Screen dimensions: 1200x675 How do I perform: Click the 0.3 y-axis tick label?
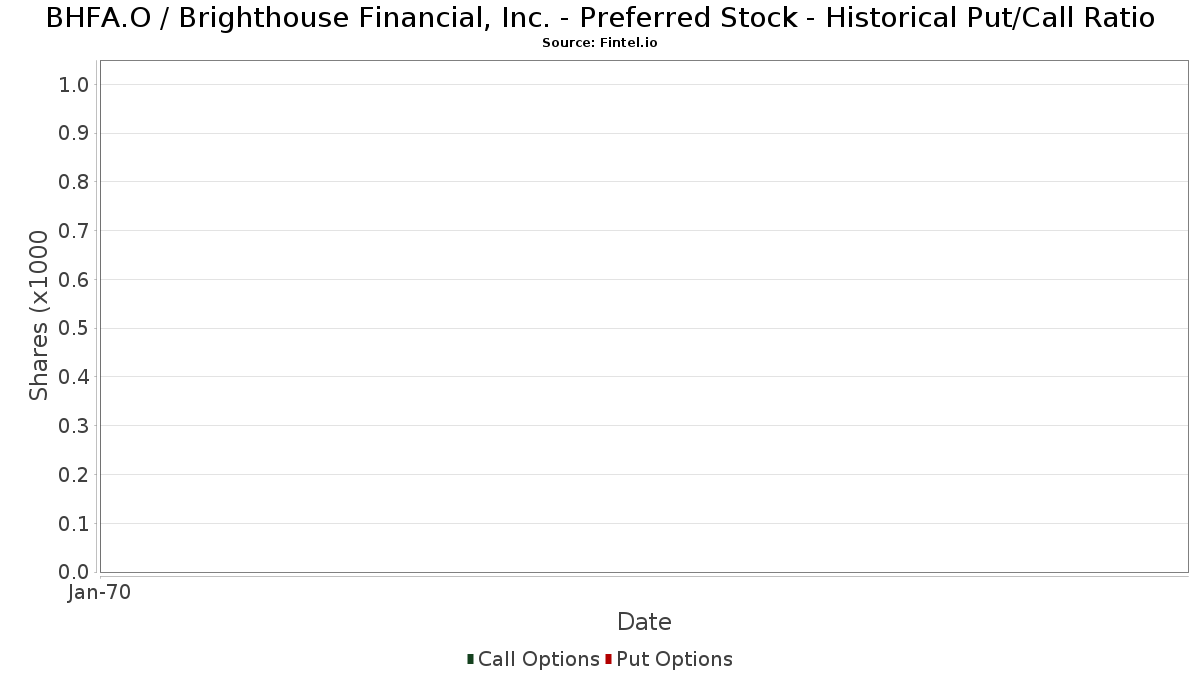point(75,426)
